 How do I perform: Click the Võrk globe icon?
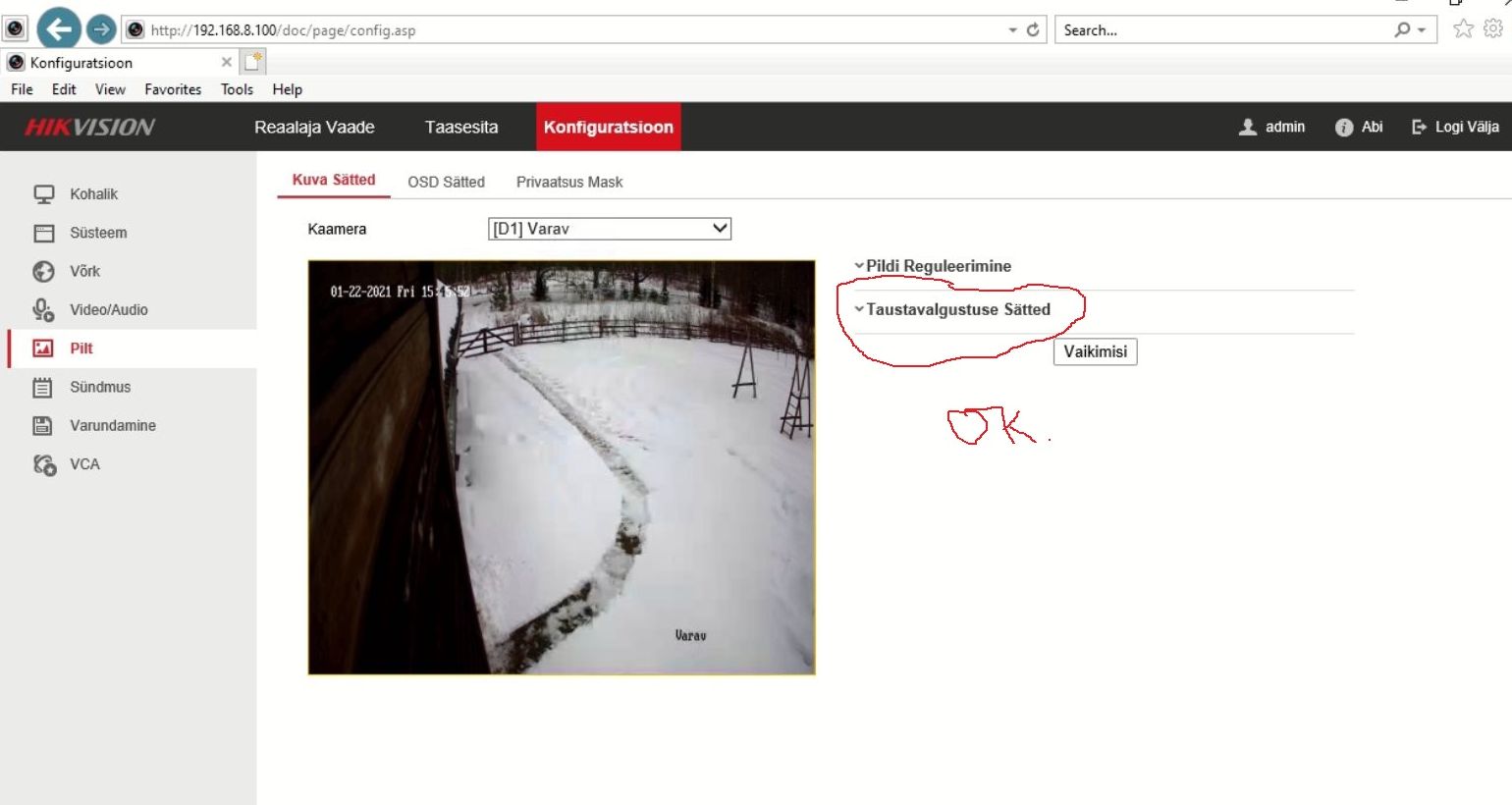[x=44, y=271]
